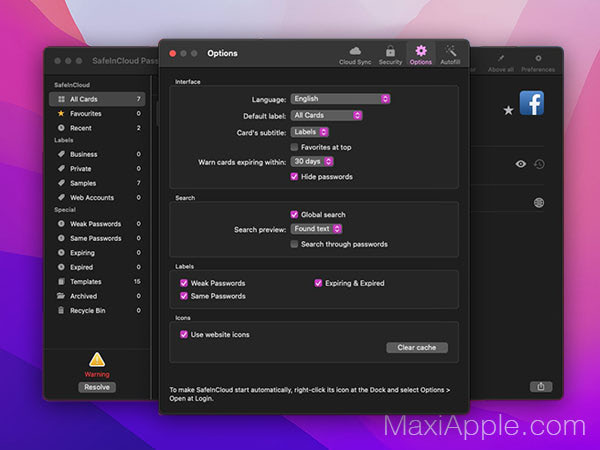Enable Search through passwords checkbox
Viewport: 600px width, 450px height.
click(x=294, y=244)
